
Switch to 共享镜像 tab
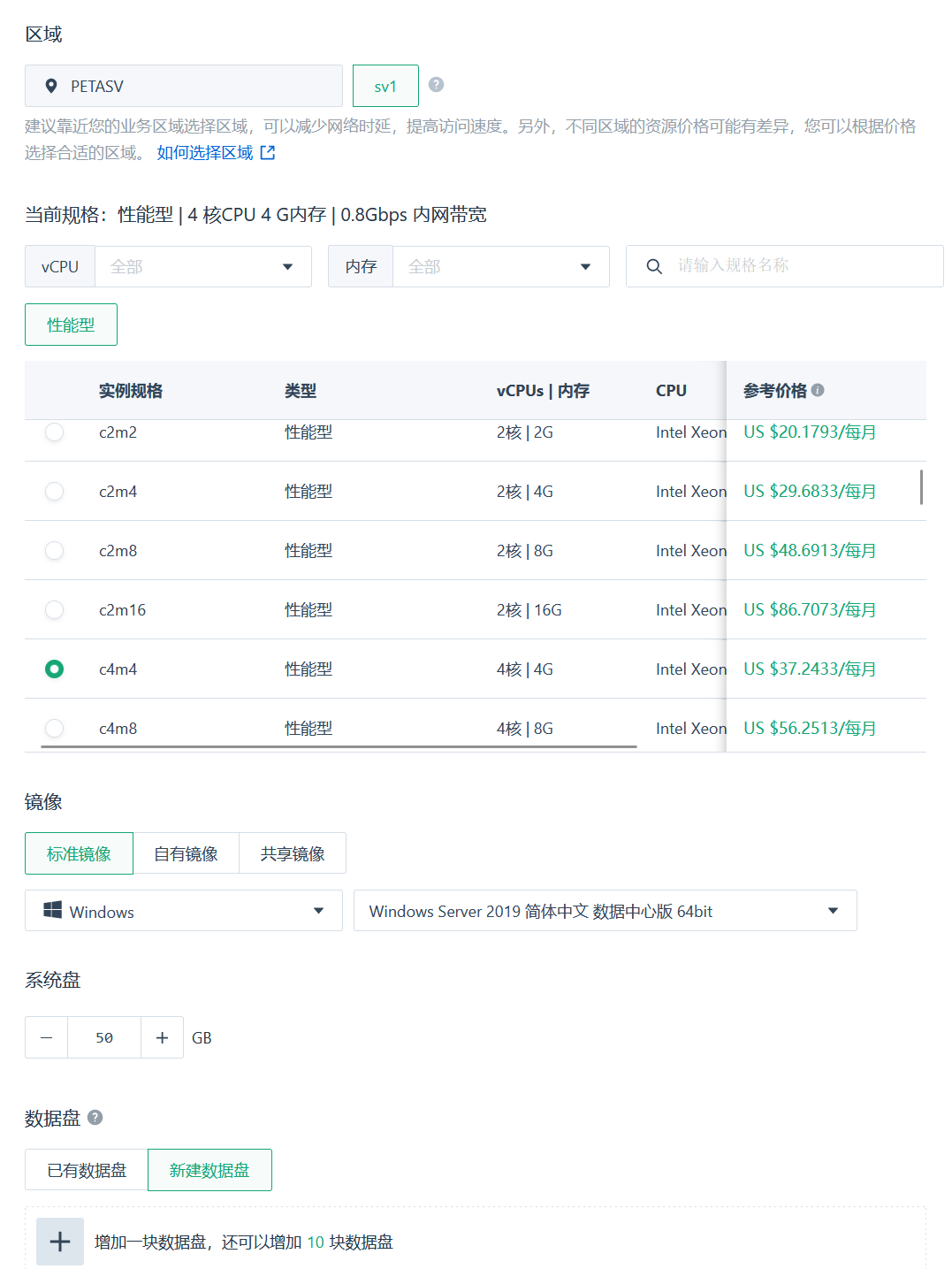[293, 853]
